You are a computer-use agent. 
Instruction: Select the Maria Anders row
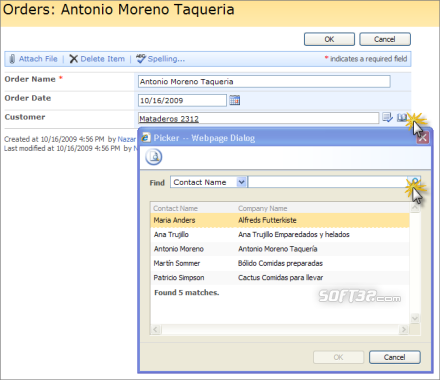(280, 220)
